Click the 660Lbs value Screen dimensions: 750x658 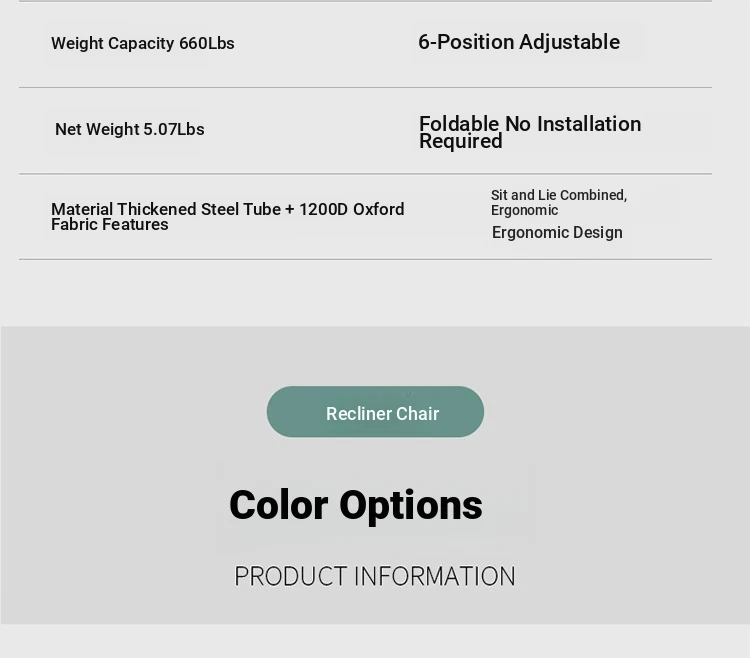tap(207, 43)
